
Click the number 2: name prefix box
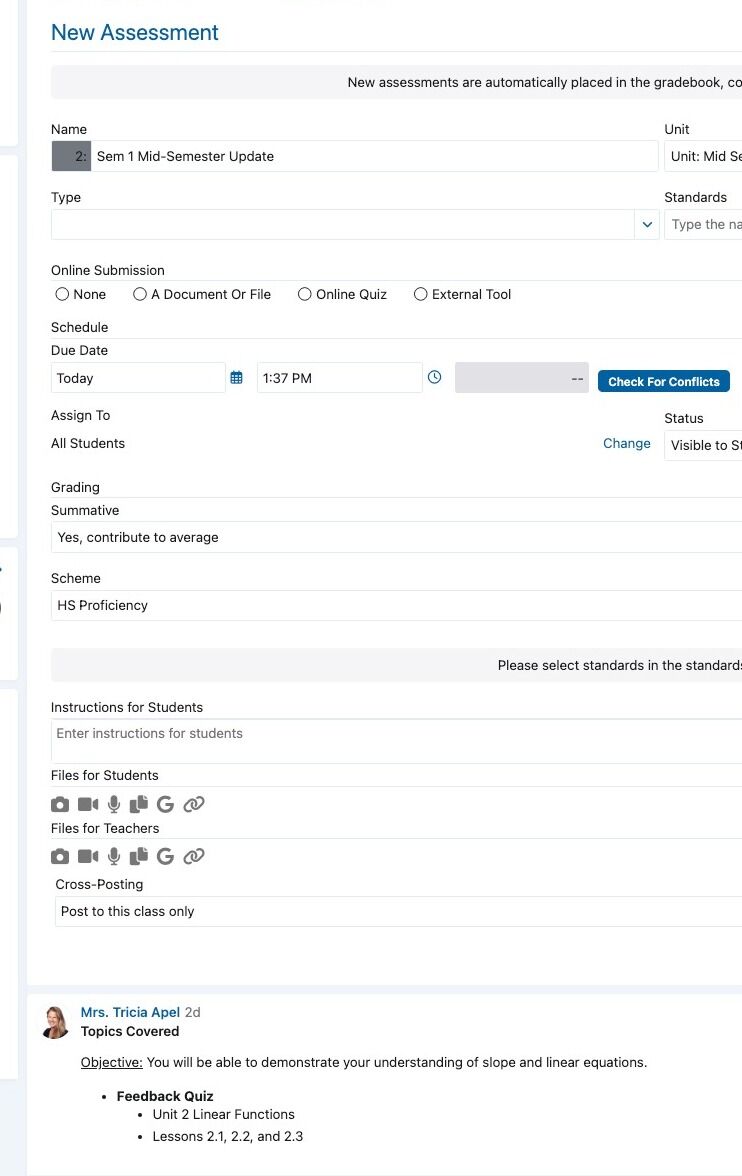tap(71, 156)
